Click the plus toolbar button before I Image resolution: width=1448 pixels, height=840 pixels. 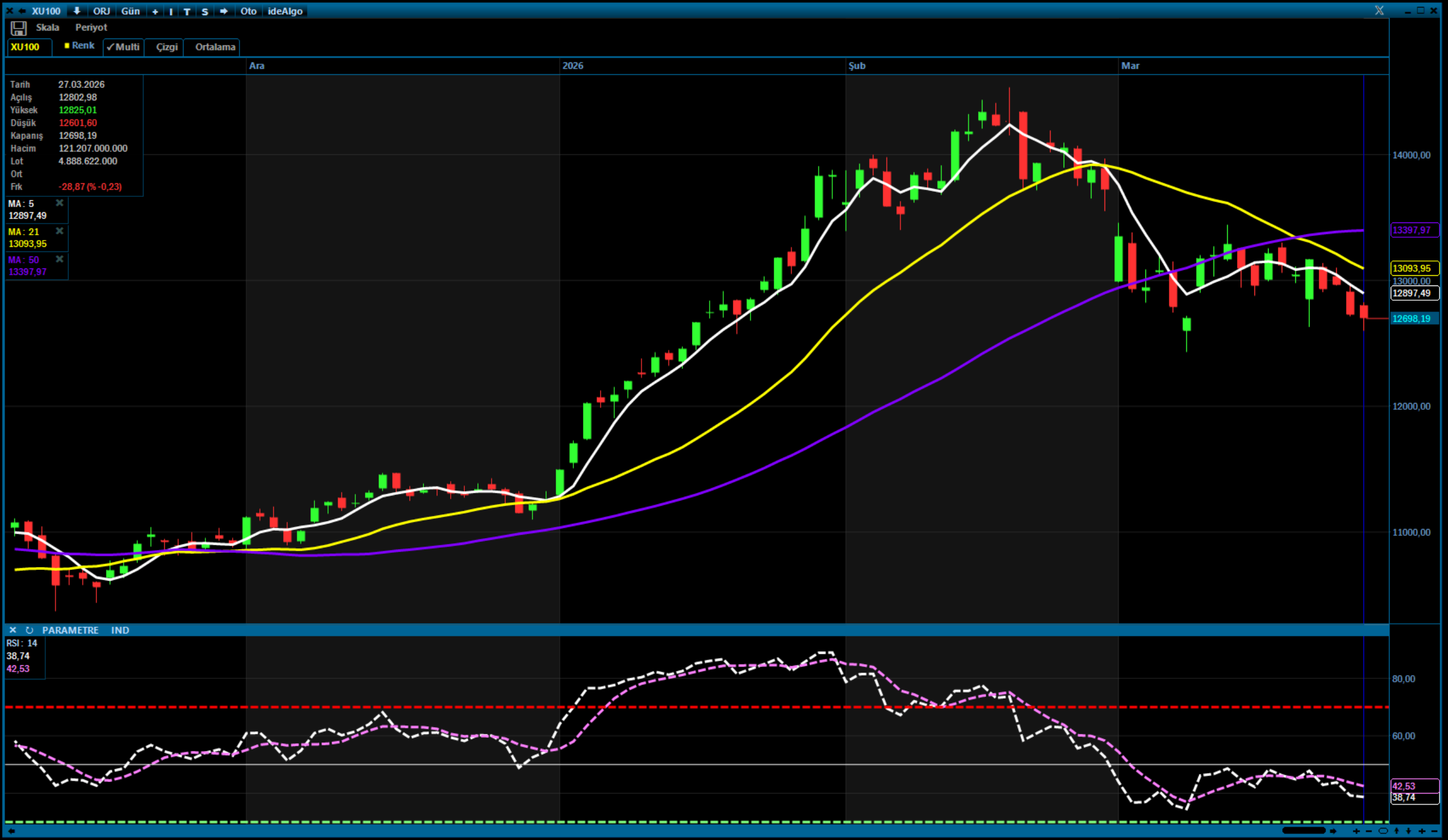click(x=154, y=11)
